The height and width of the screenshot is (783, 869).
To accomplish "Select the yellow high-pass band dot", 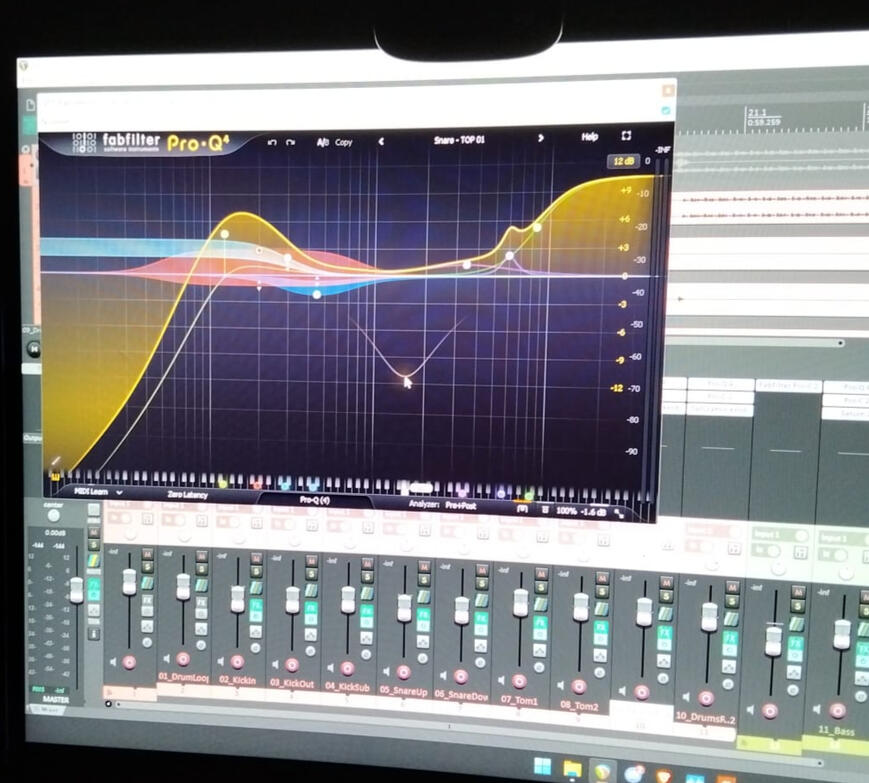I will coord(224,234).
